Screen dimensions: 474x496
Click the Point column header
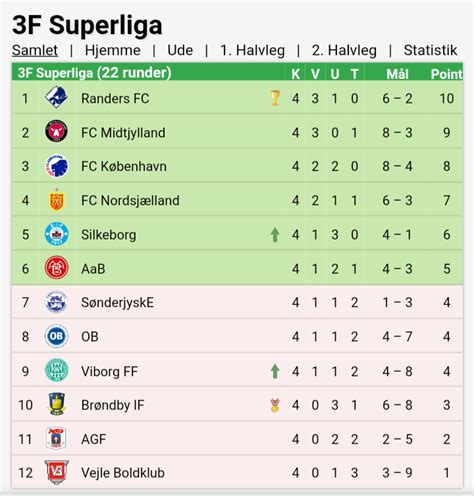click(x=446, y=74)
